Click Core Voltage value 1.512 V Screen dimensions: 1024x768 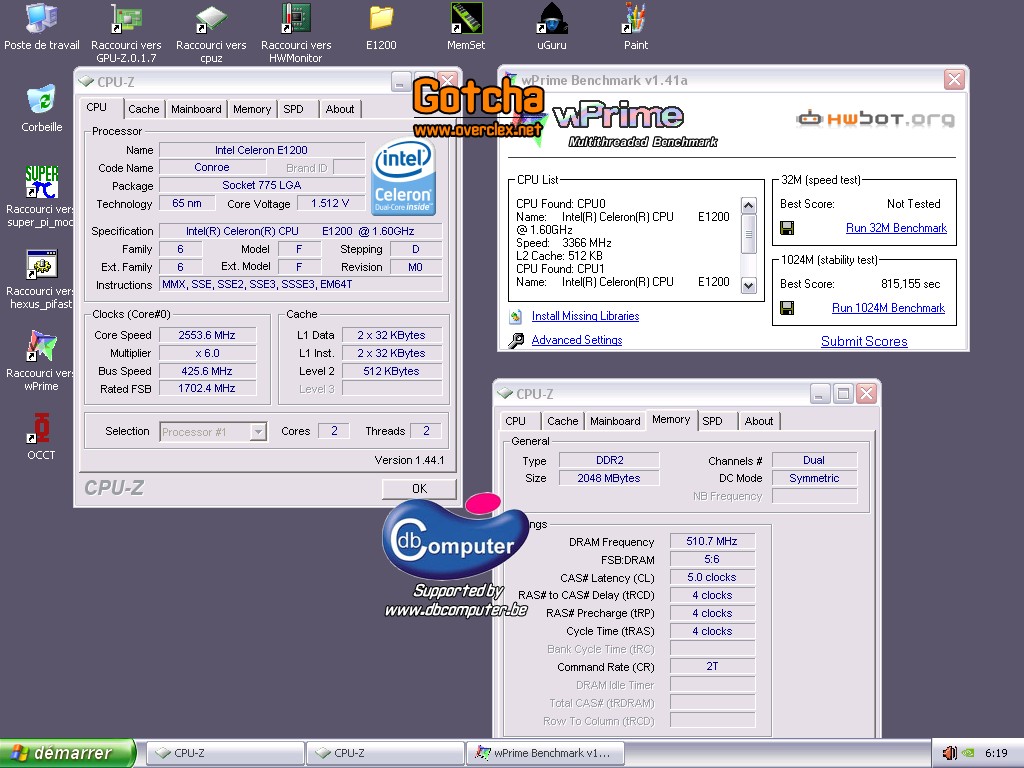coord(330,203)
